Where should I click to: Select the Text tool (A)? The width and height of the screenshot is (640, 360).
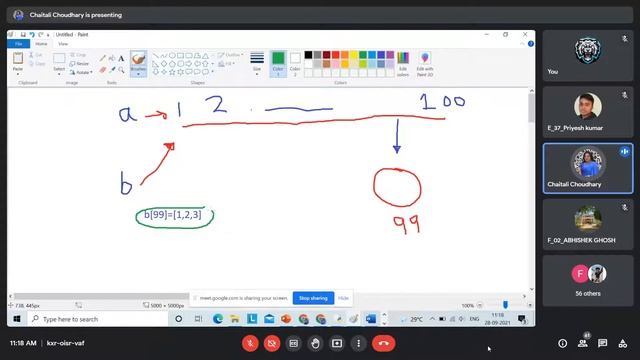(x=121, y=58)
